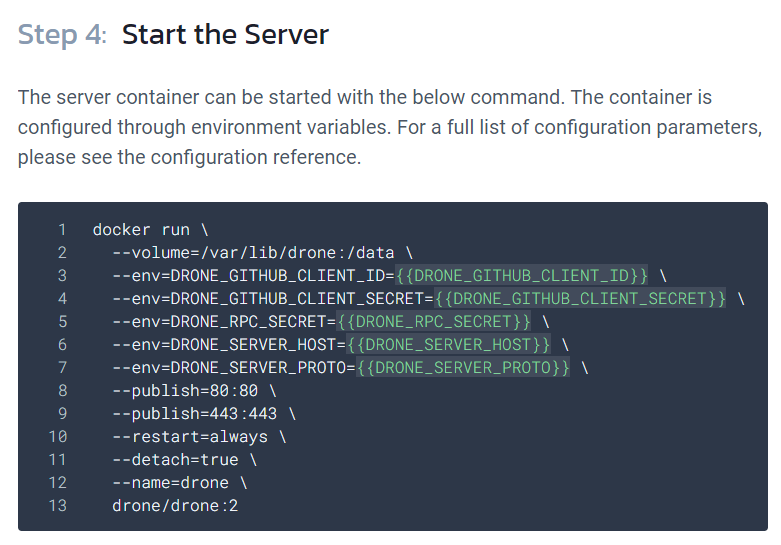This screenshot has width=781, height=545.
Task: Click the {{DRONE_SERVER_HOST}} placeholder
Action: (x=450, y=345)
